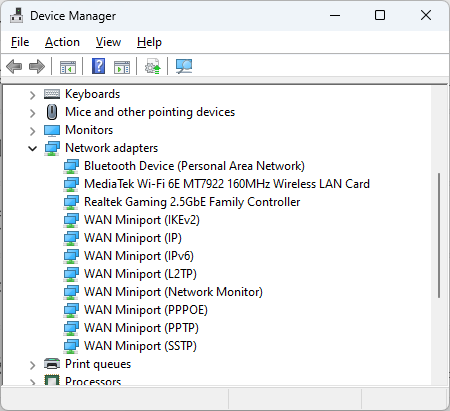Screen dimensions: 450x411
Task: Click Scan for hardware changes icon
Action: click(x=184, y=66)
